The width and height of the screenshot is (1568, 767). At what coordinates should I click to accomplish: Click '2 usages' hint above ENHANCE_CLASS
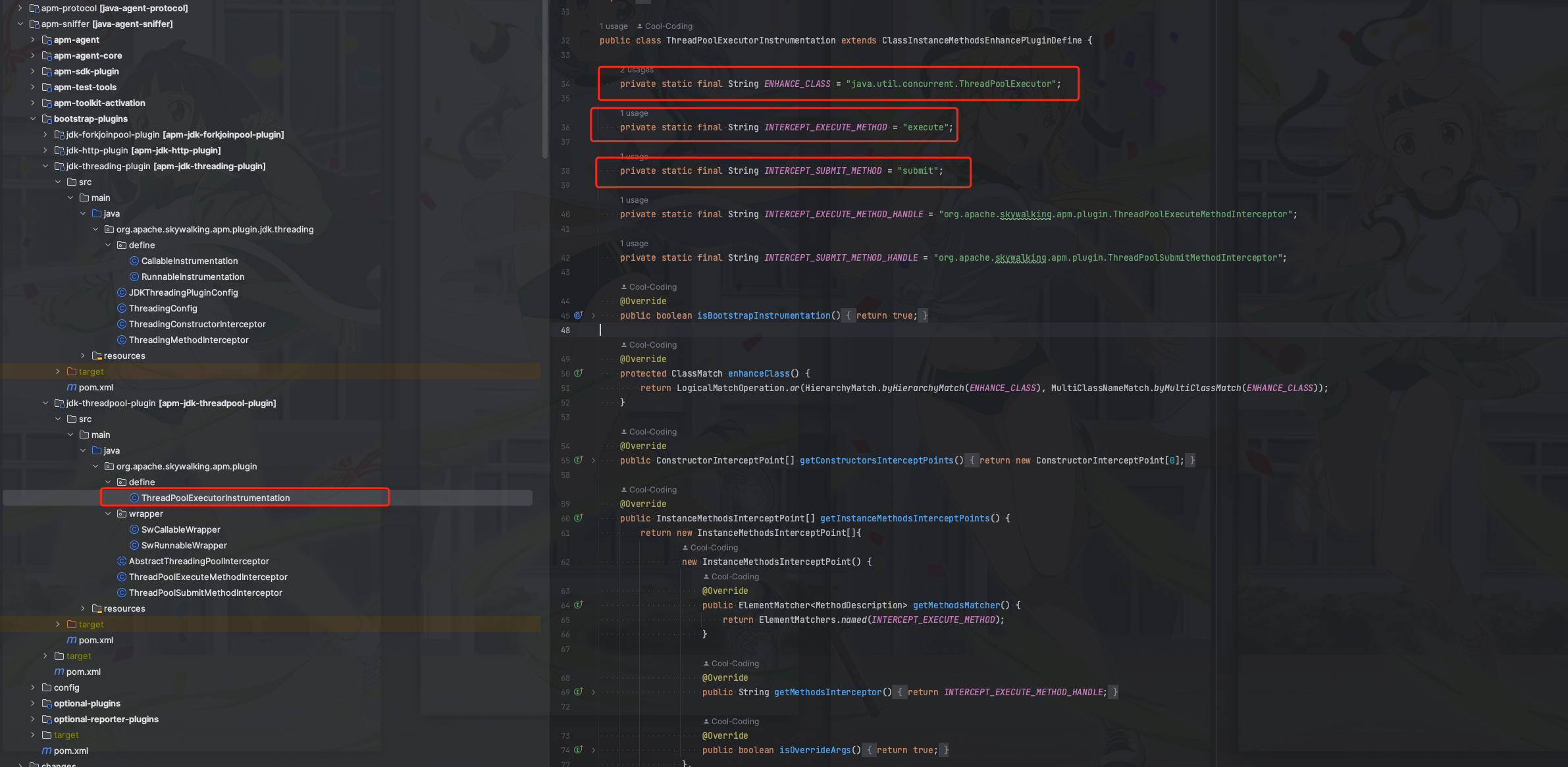point(637,70)
